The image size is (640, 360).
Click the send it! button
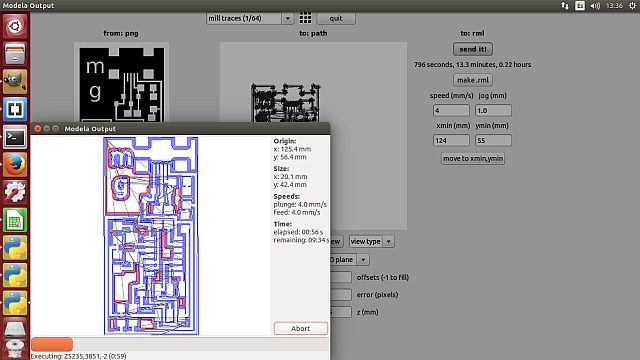473,49
